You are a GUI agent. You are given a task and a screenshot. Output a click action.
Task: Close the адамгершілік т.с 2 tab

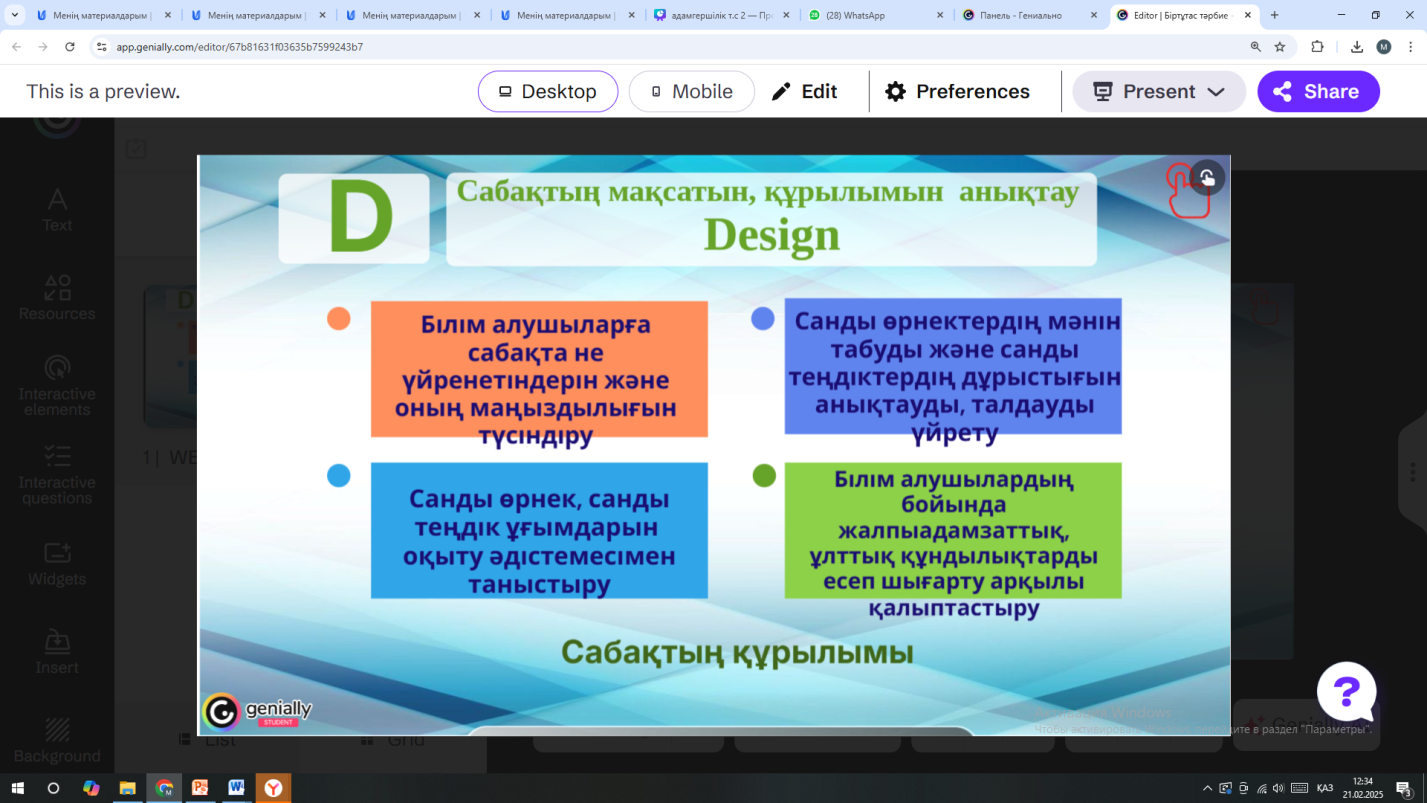pyautogui.click(x=786, y=15)
